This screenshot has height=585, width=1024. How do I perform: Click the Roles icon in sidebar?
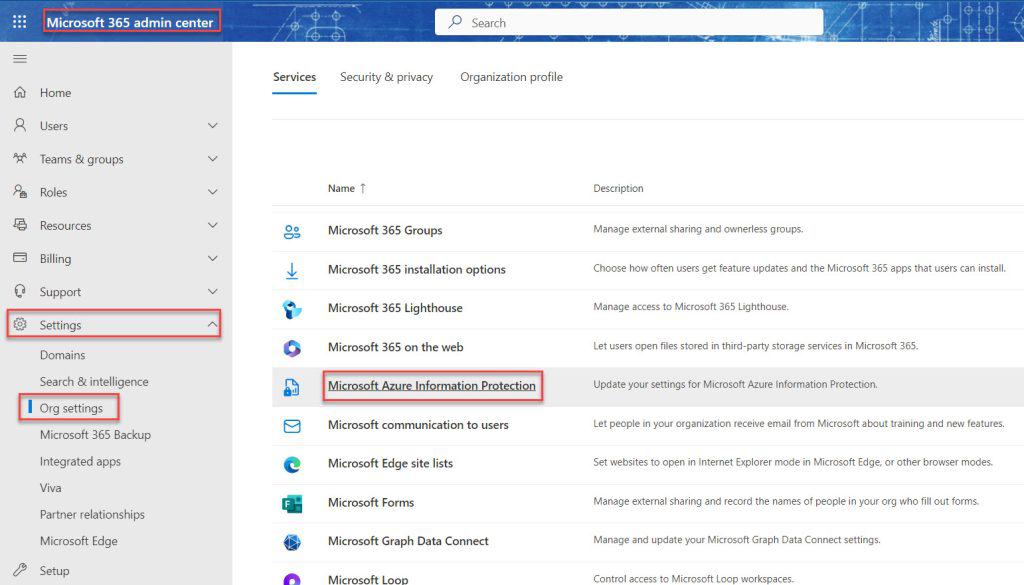point(20,192)
